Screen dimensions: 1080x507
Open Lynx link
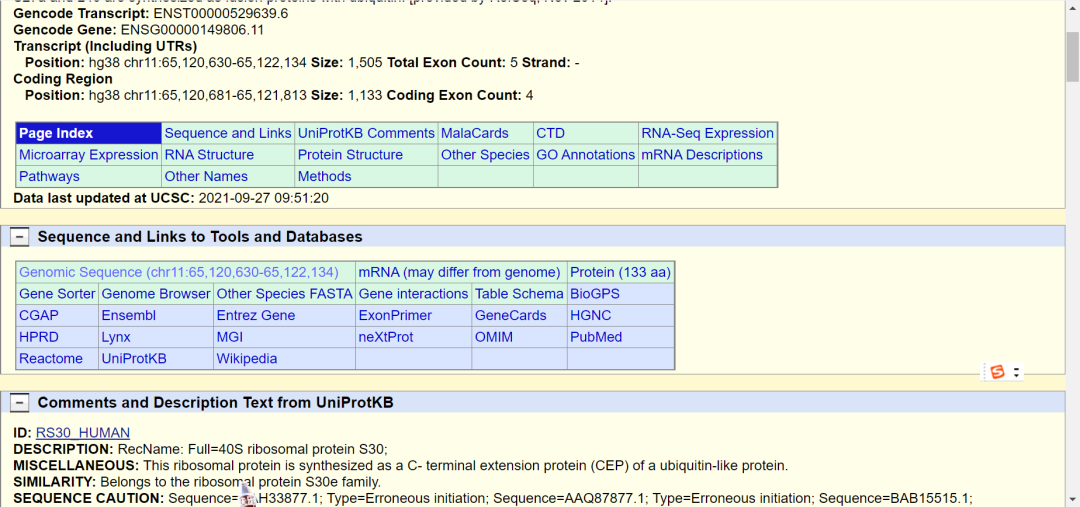coord(116,337)
